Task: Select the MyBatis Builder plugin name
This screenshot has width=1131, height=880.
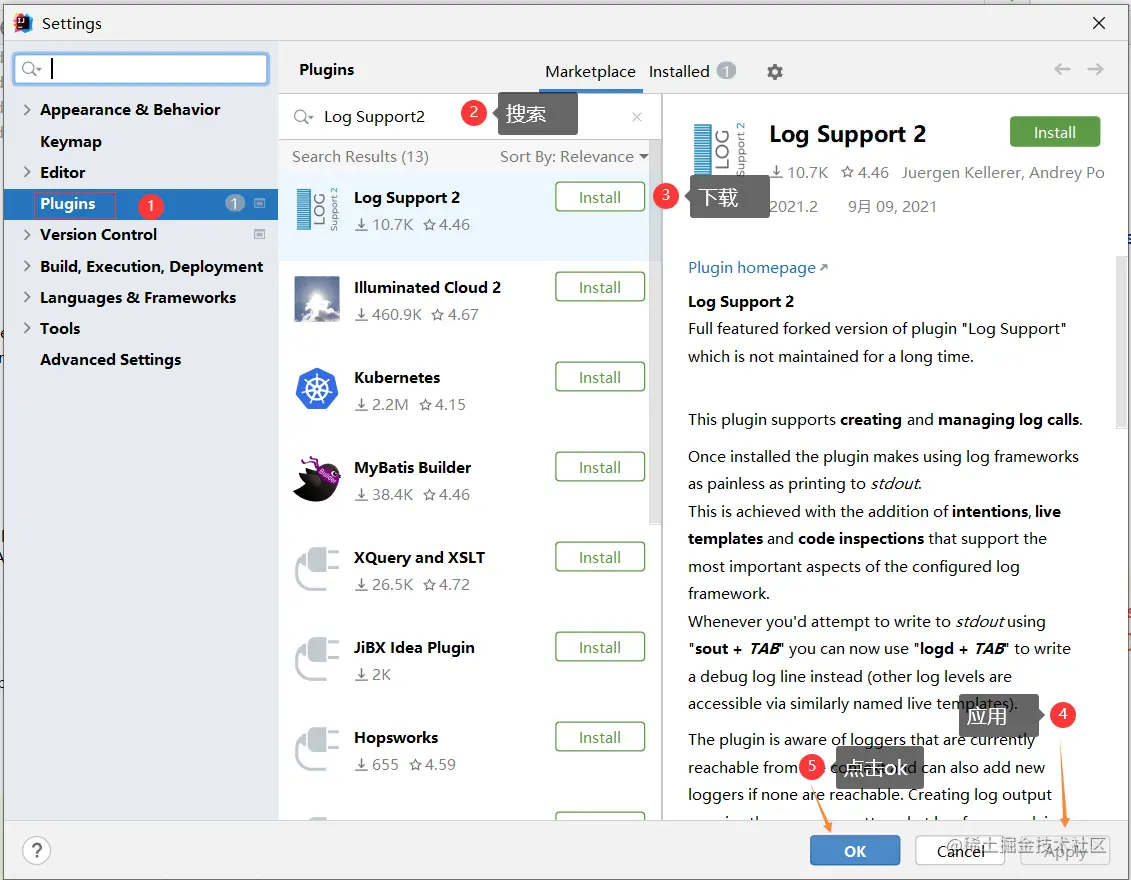Action: click(412, 467)
